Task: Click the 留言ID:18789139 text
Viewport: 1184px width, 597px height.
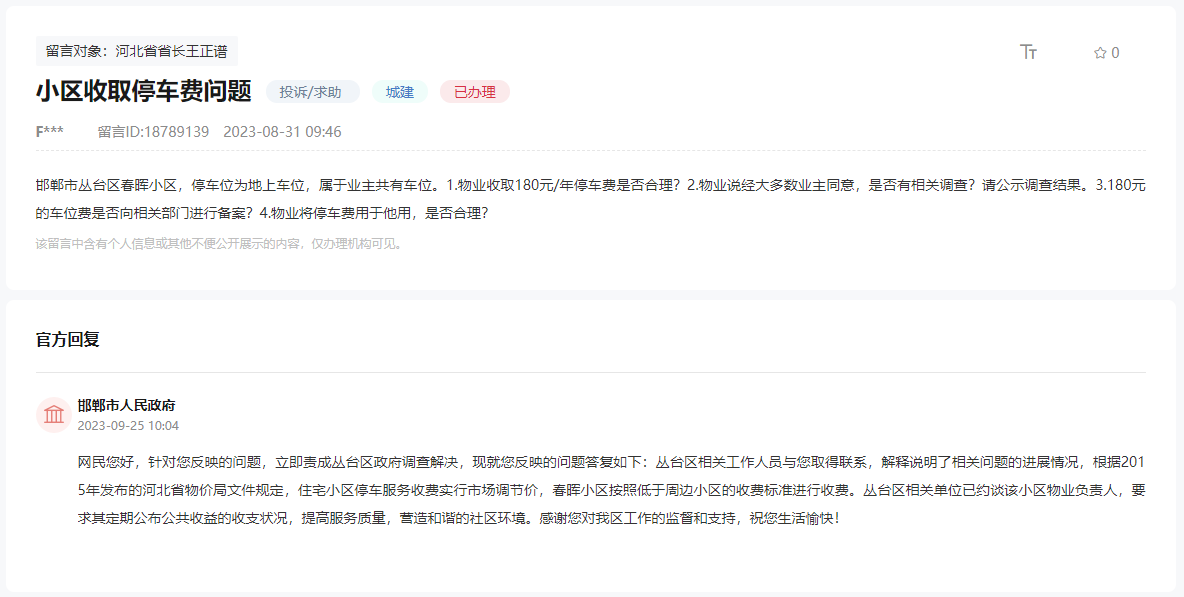Action: pos(153,131)
